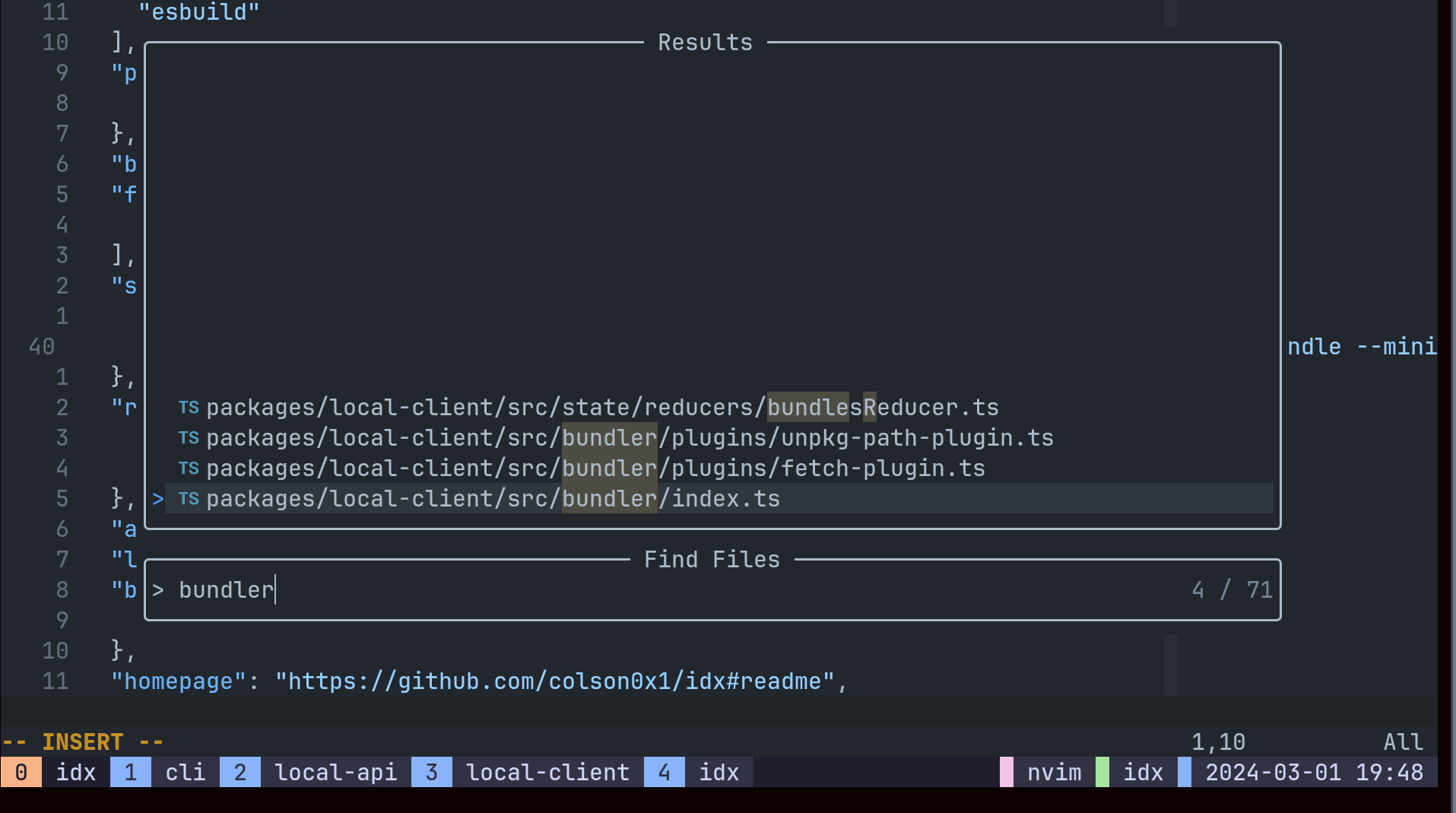Screen dimensions: 1456x813
Task: Click TS icon of bundlesReducer.ts result
Action: click(x=189, y=408)
